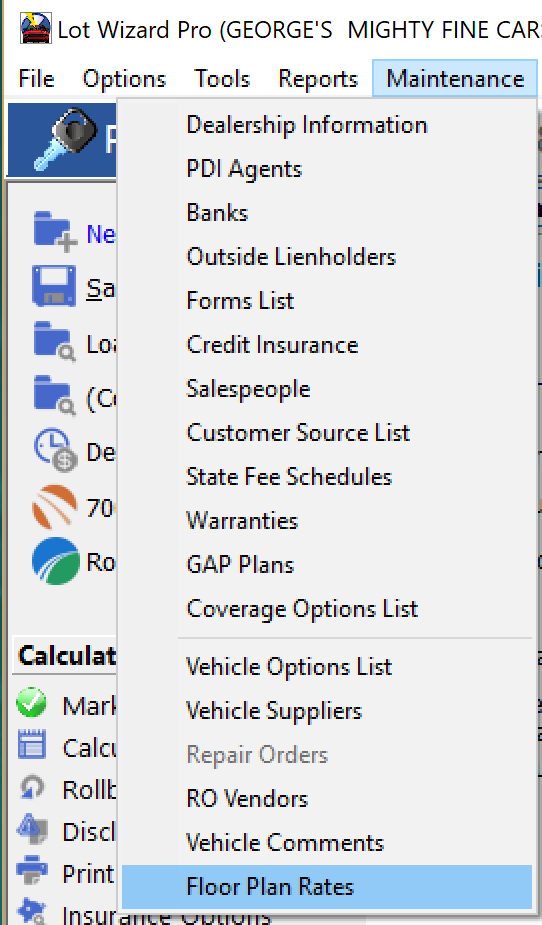This screenshot has height=925, width=542.
Task: Click the load deal folder-search icon
Action: (54, 342)
